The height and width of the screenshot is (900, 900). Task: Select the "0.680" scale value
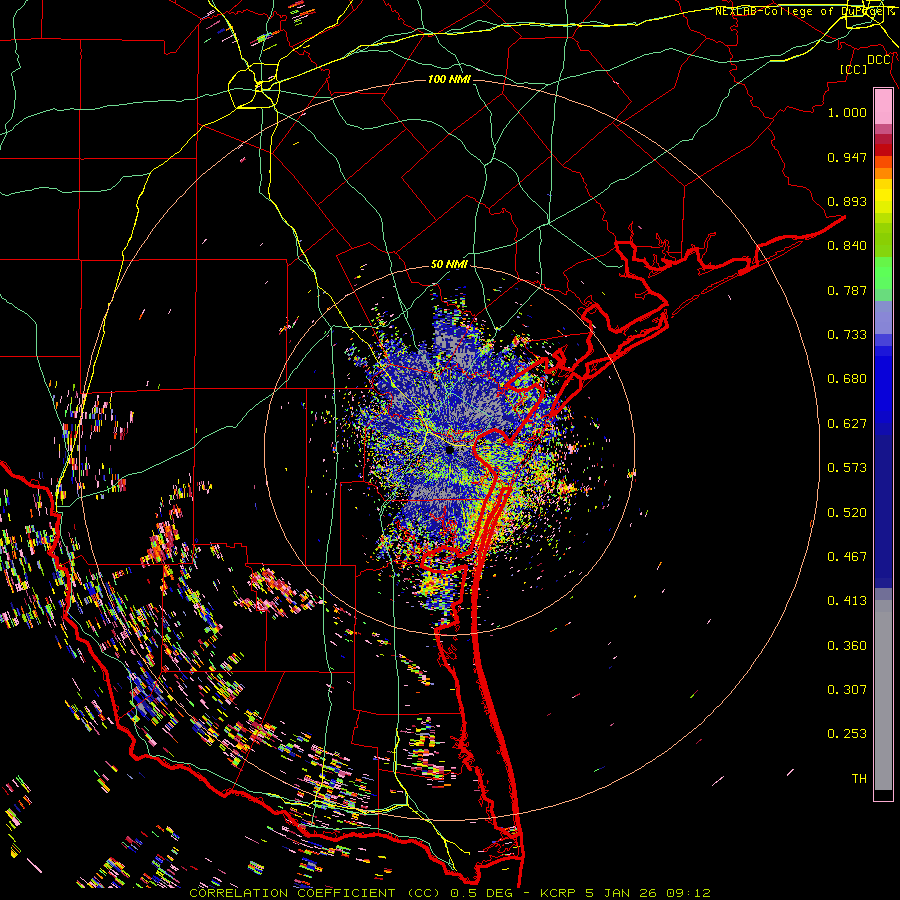pyautogui.click(x=847, y=379)
